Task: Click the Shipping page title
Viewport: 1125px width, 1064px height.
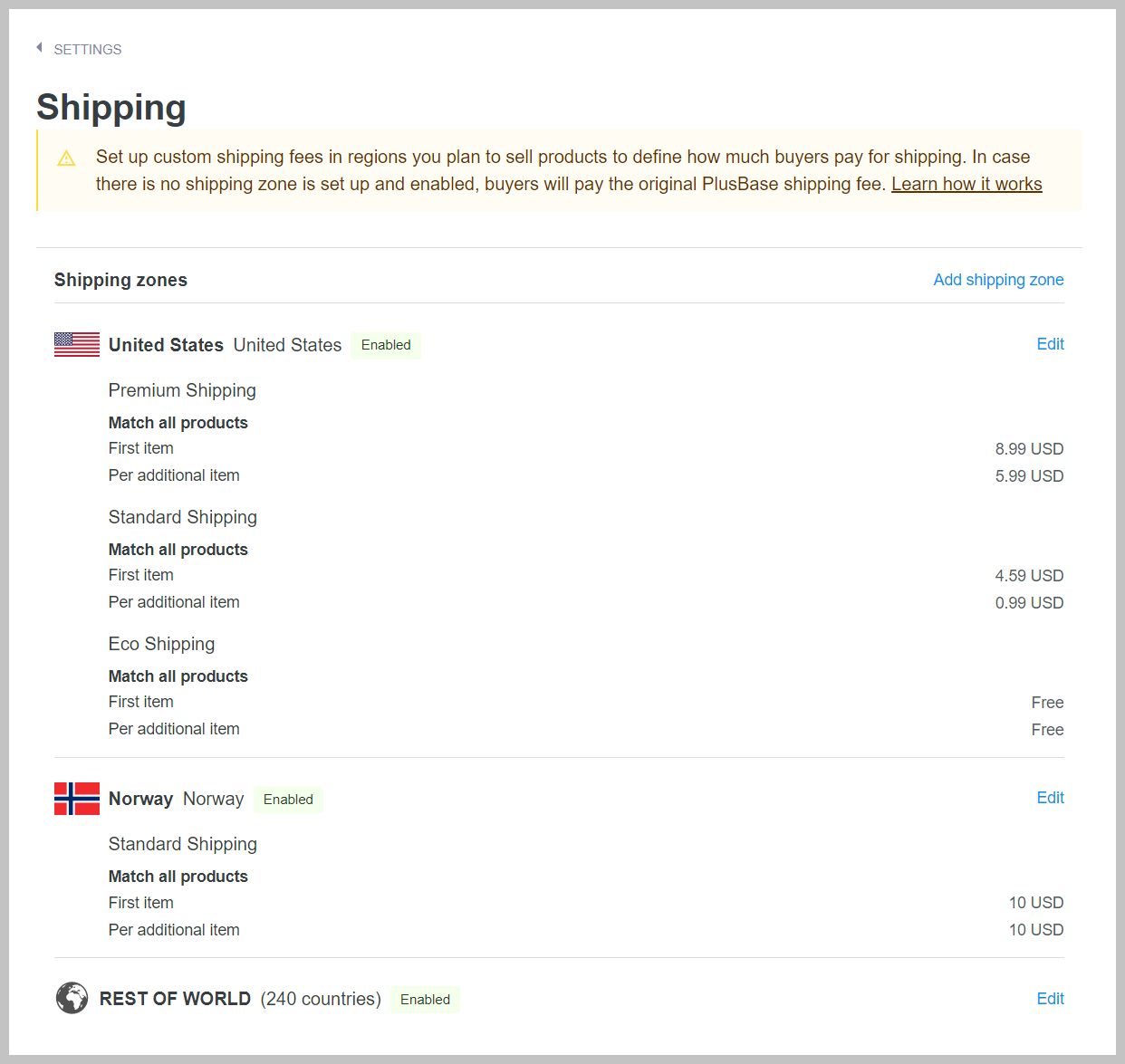Action: [111, 108]
